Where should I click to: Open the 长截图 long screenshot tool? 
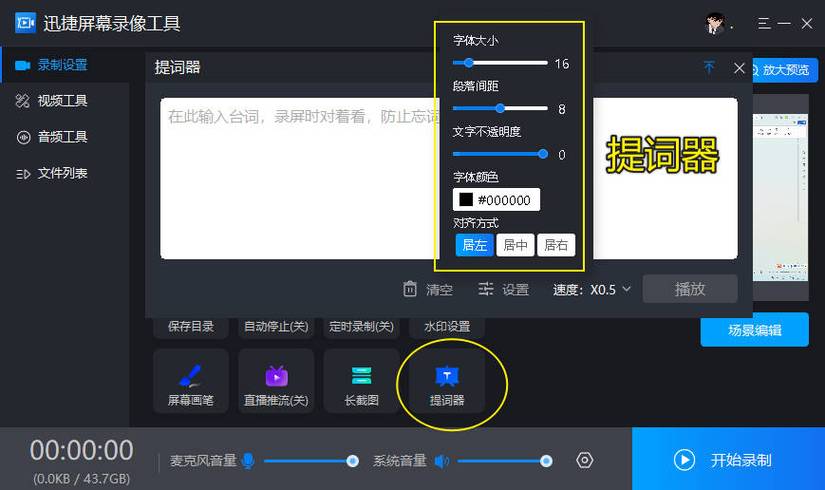coord(361,381)
